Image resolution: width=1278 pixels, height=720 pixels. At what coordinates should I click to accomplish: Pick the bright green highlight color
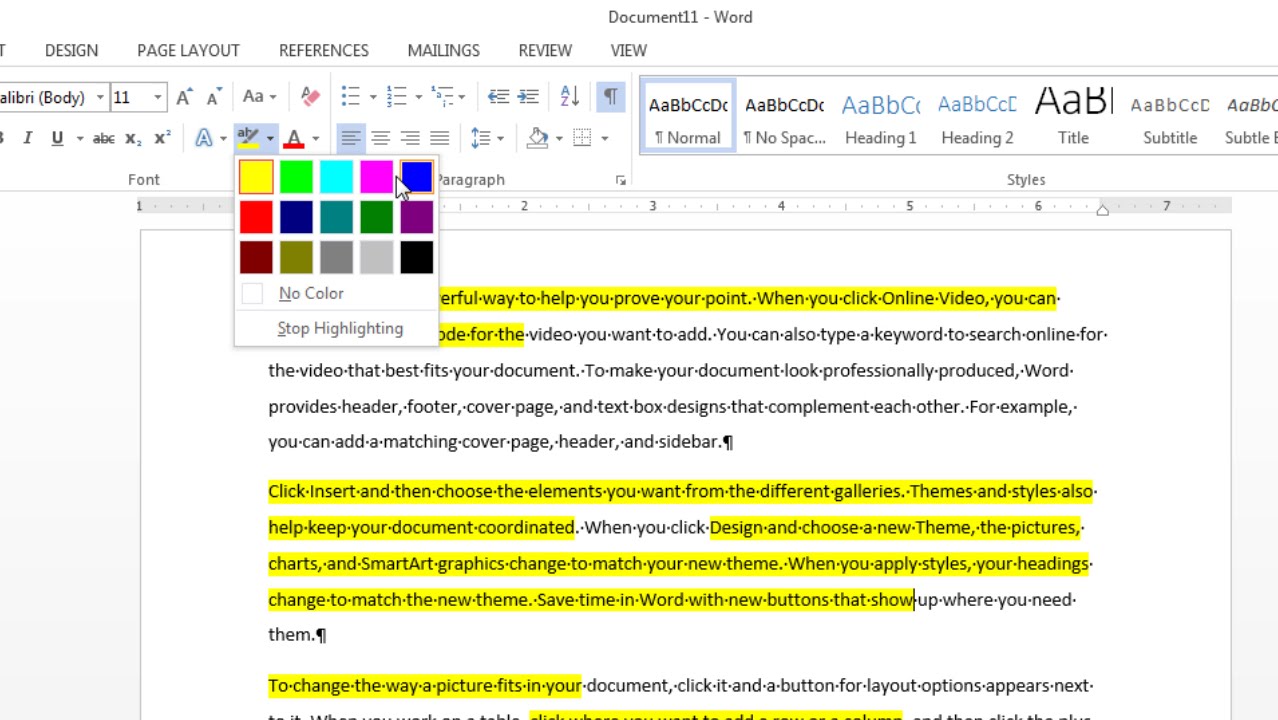click(x=296, y=177)
